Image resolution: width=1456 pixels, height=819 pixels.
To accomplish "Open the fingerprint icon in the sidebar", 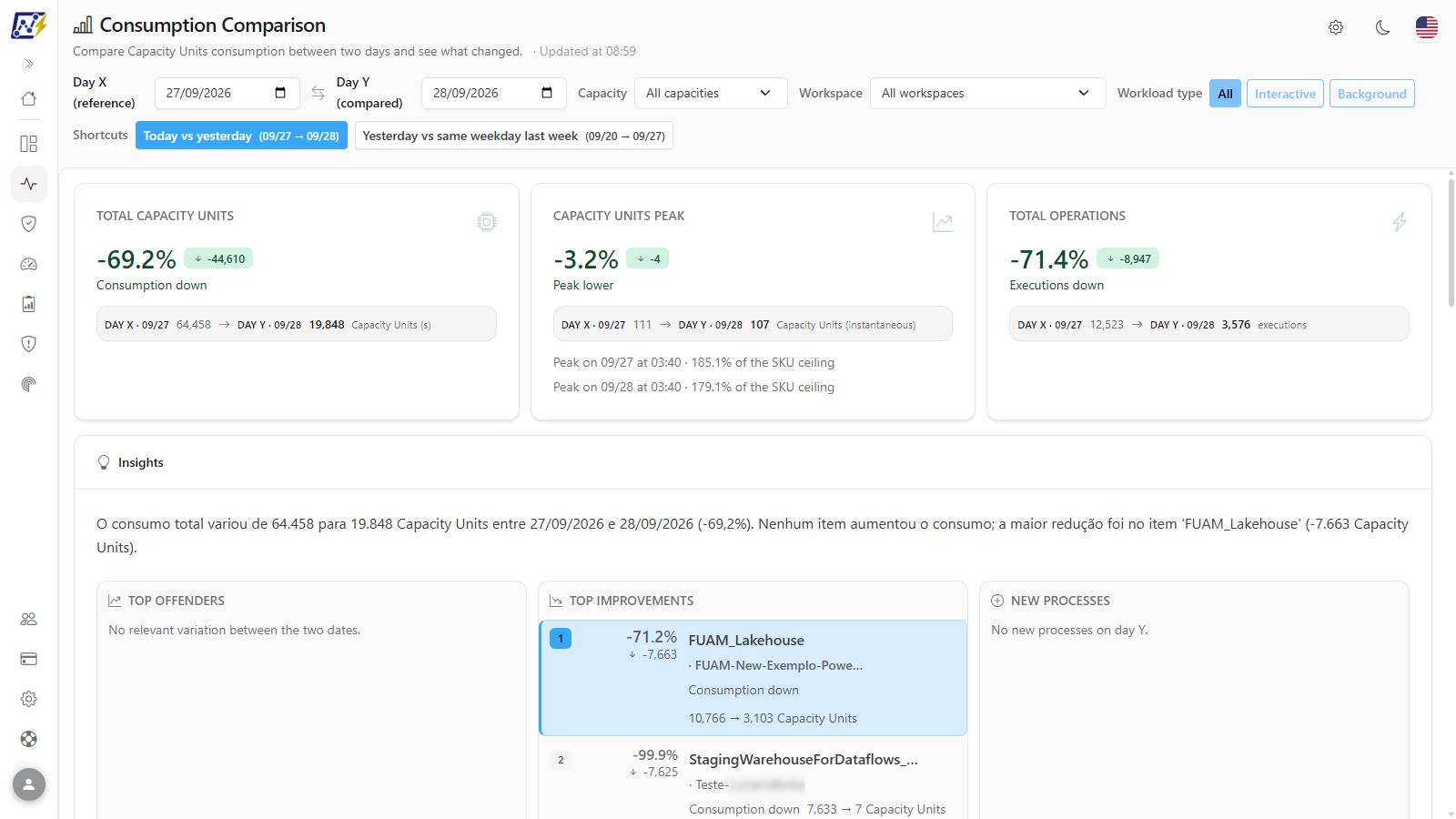I will pyautogui.click(x=29, y=384).
